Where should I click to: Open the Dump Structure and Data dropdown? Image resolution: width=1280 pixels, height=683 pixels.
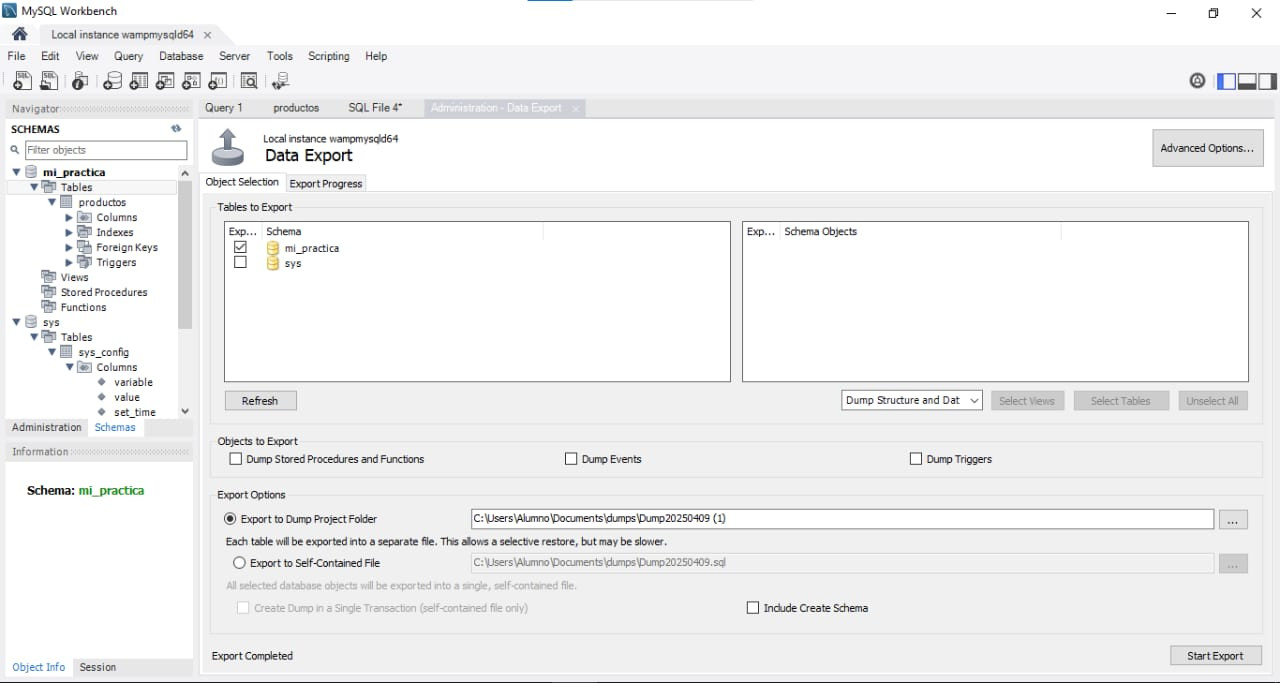coord(912,400)
